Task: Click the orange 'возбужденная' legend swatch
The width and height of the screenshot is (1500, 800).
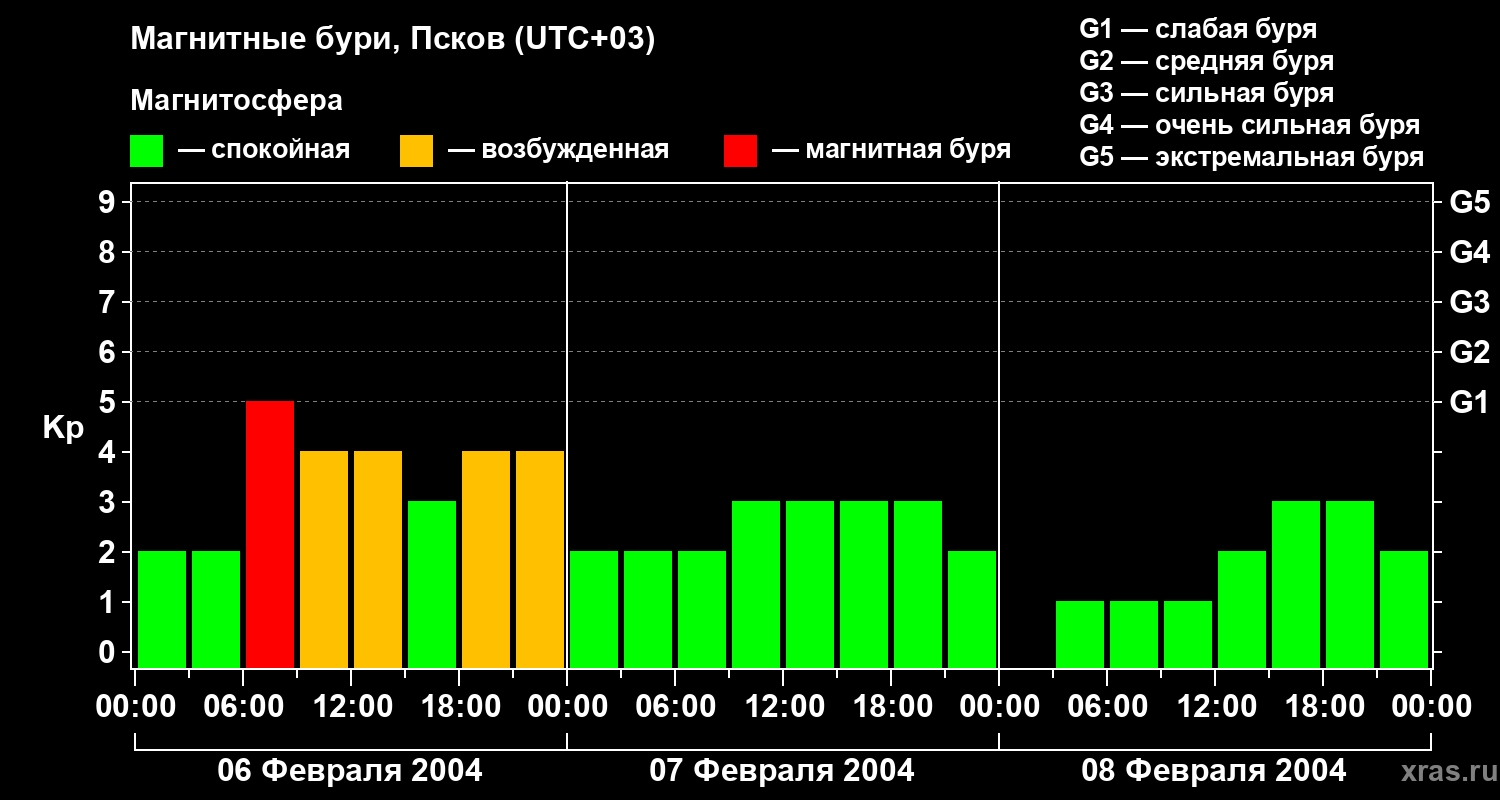Action: (416, 150)
